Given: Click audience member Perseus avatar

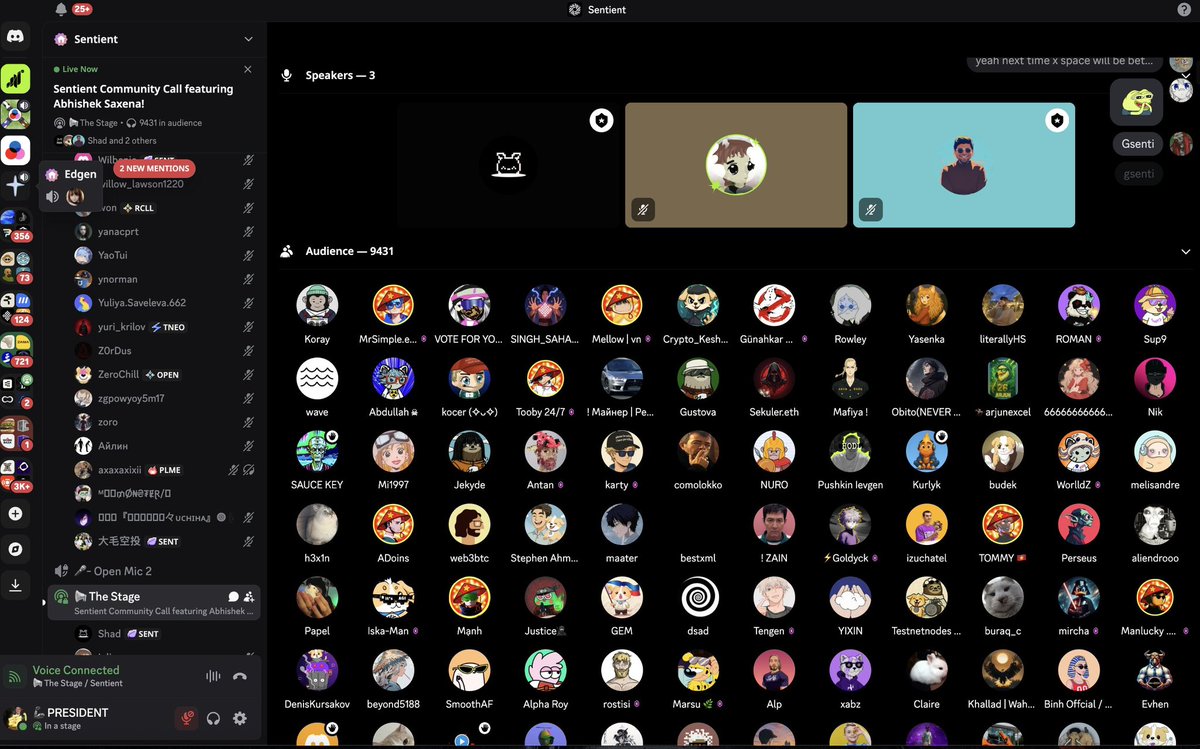Looking at the screenshot, I should 1079,524.
